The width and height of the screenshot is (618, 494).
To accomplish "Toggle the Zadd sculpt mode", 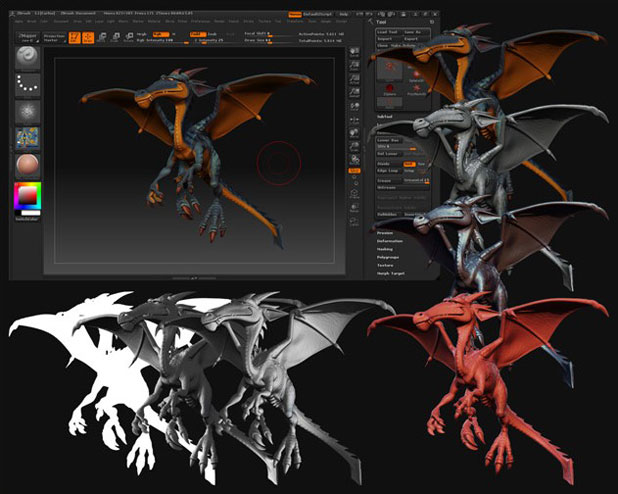I will [198, 34].
